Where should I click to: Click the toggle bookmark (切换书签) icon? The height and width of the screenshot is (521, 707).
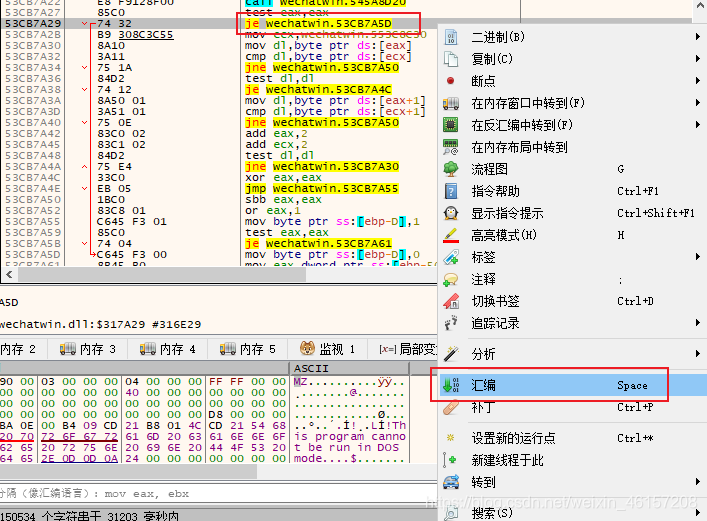point(450,301)
